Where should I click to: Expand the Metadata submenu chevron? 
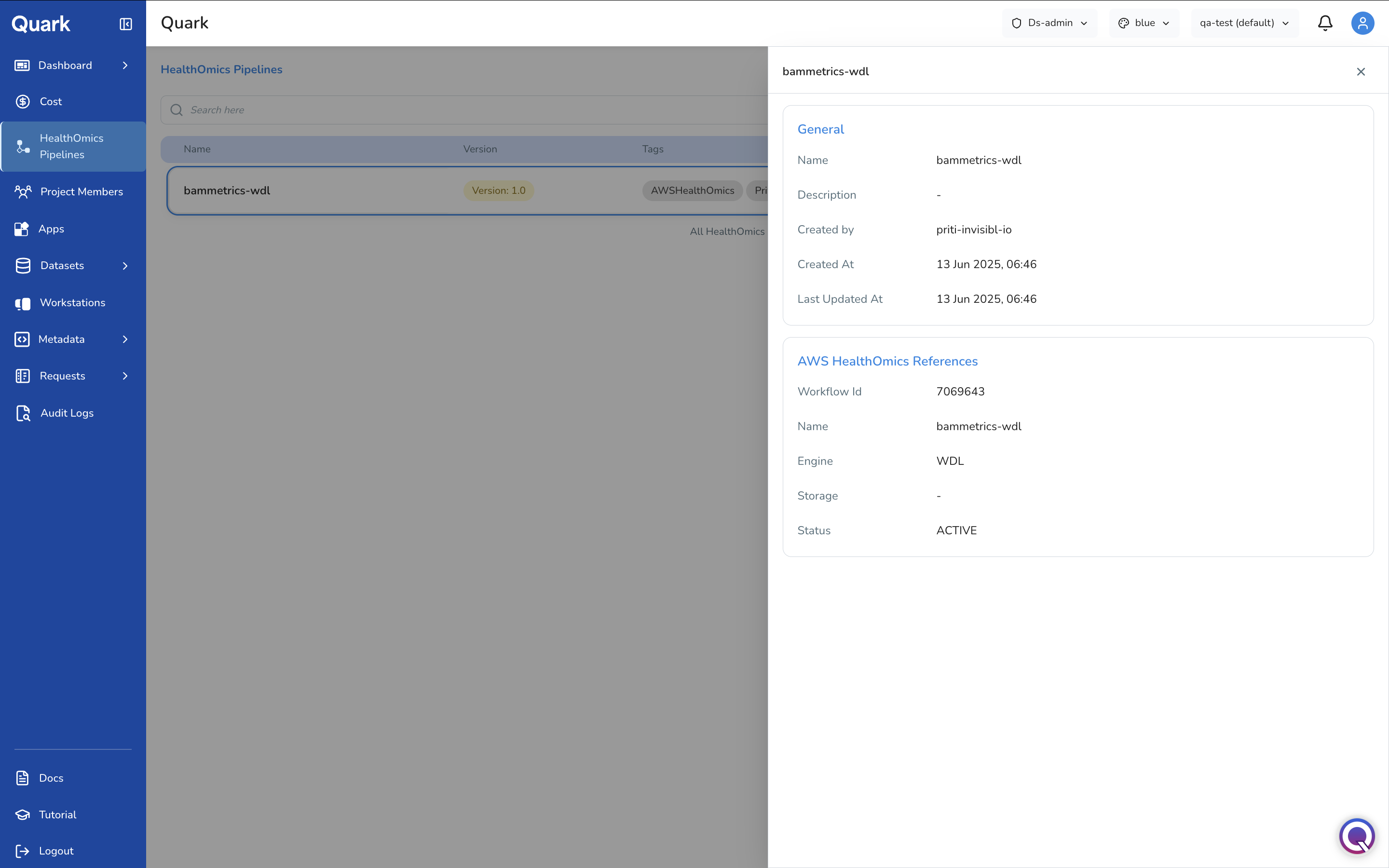tap(125, 339)
